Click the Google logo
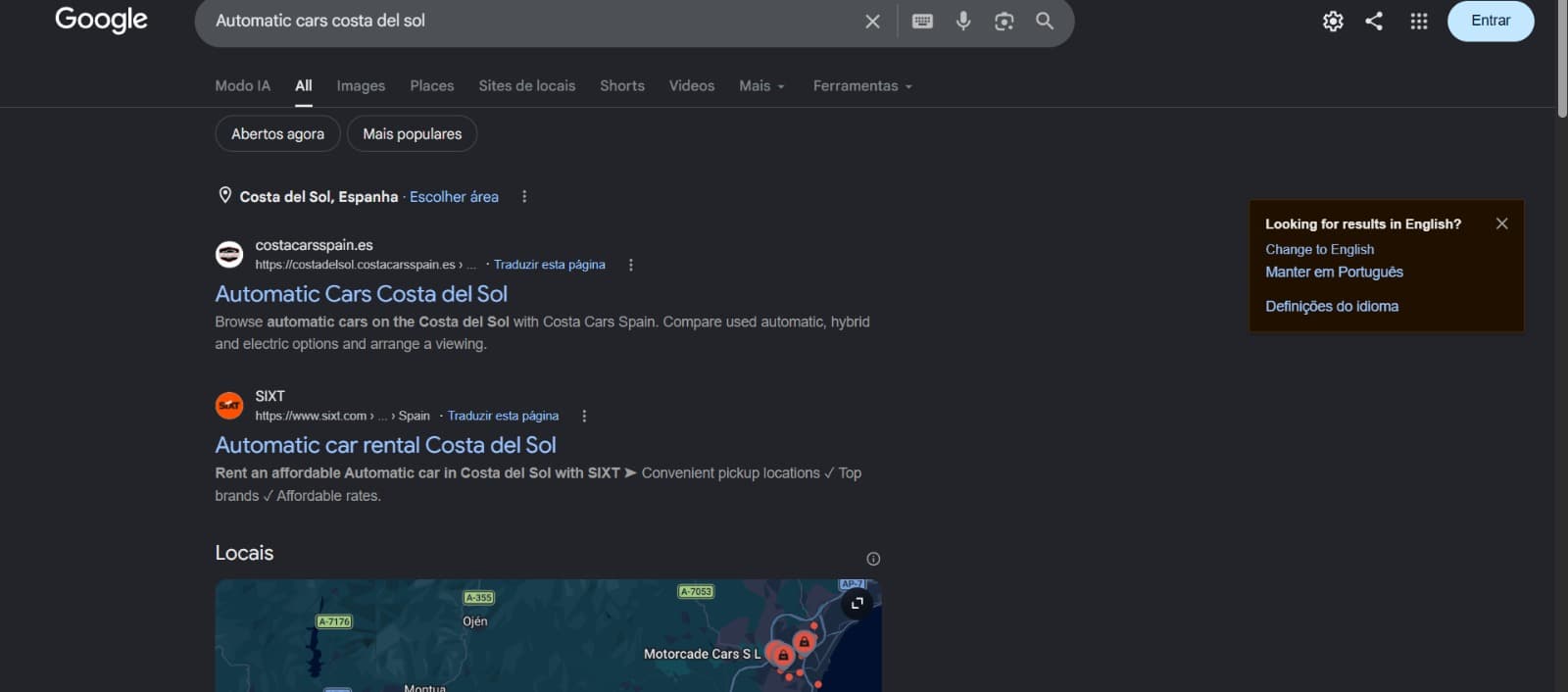Image resolution: width=1568 pixels, height=692 pixels. coord(101,21)
